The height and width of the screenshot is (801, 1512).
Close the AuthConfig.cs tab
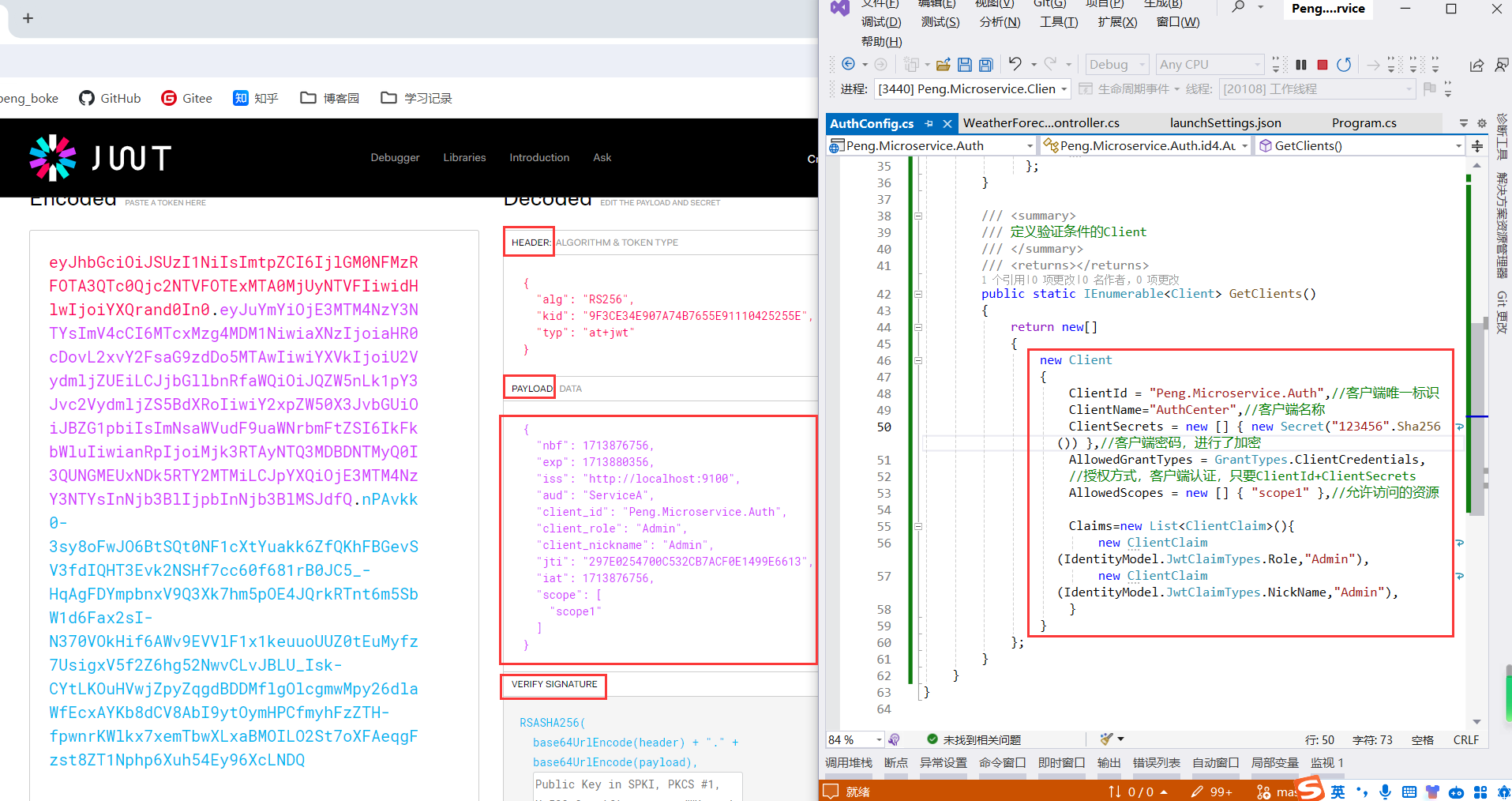(947, 123)
